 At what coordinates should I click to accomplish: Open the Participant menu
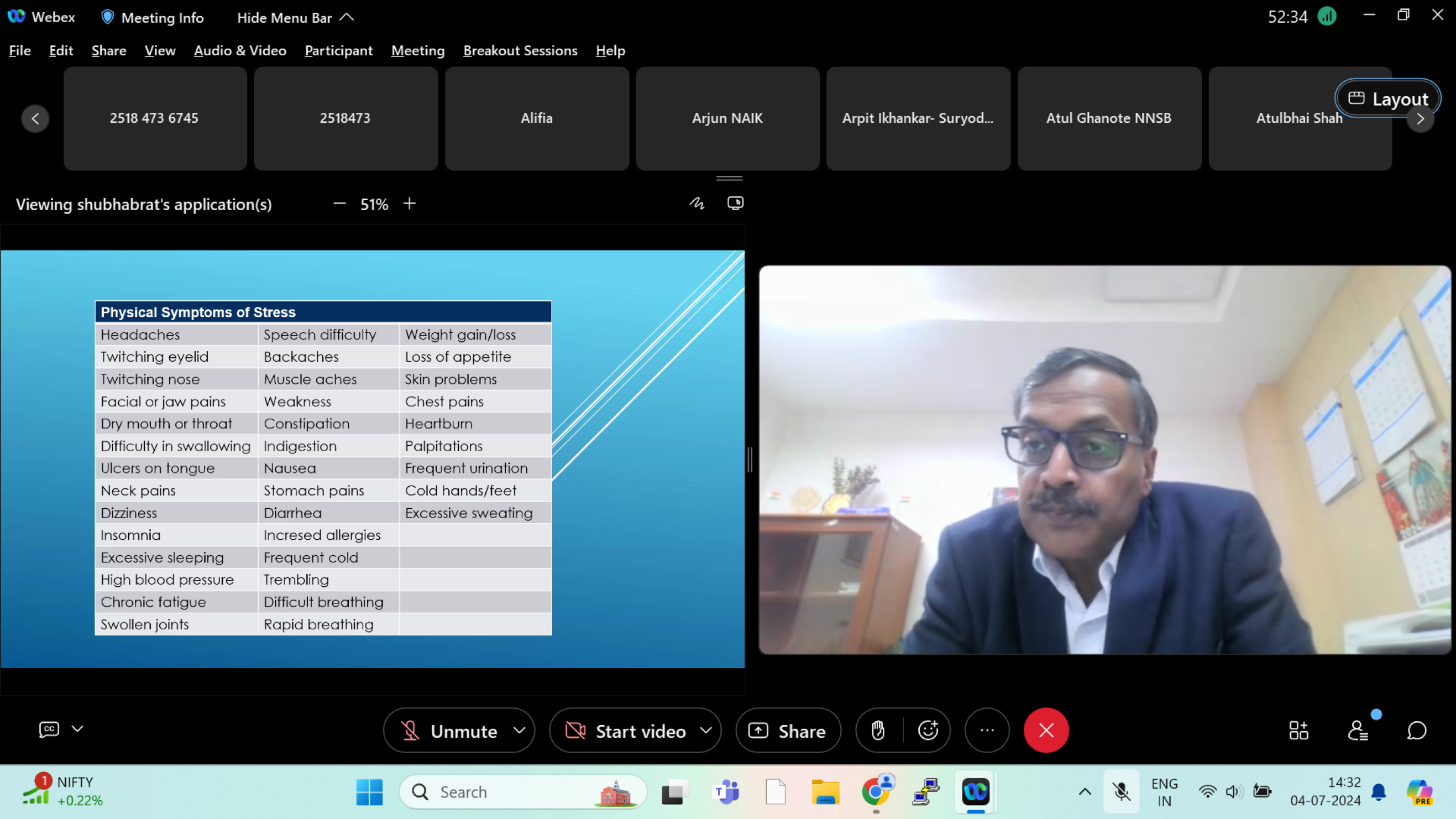click(x=338, y=50)
